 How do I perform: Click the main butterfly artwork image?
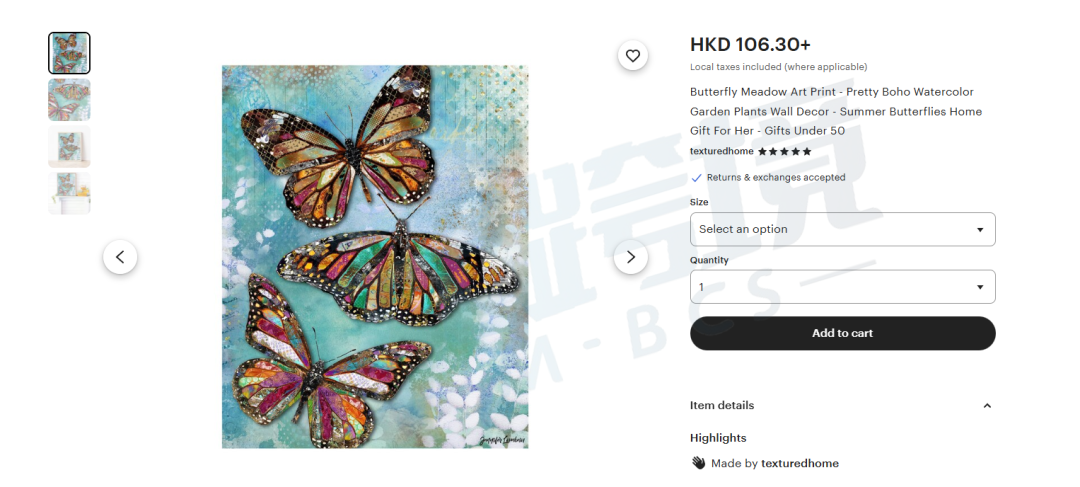pyautogui.click(x=375, y=257)
